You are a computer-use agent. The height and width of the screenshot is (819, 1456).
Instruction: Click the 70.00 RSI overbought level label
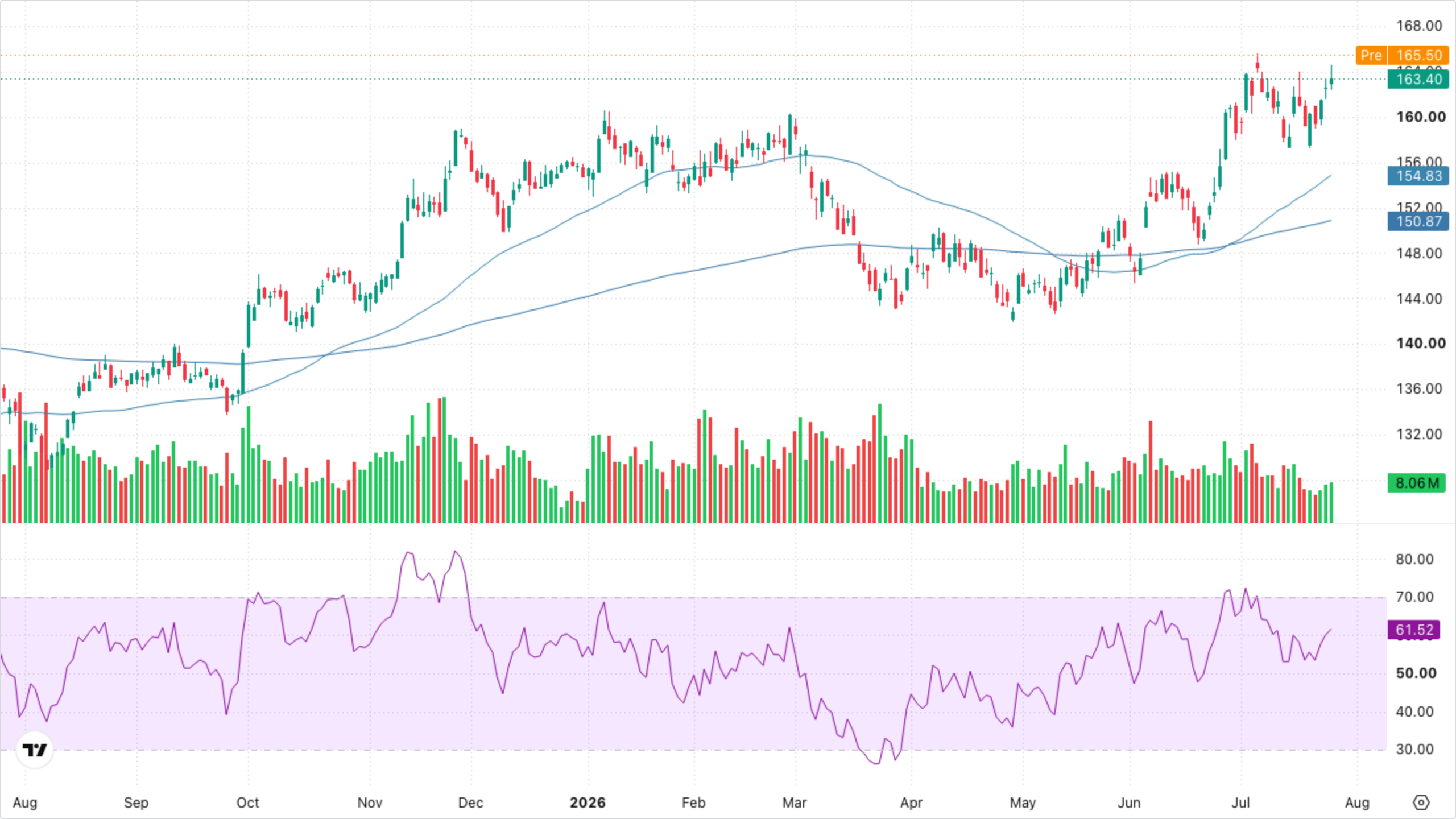pyautogui.click(x=1414, y=597)
